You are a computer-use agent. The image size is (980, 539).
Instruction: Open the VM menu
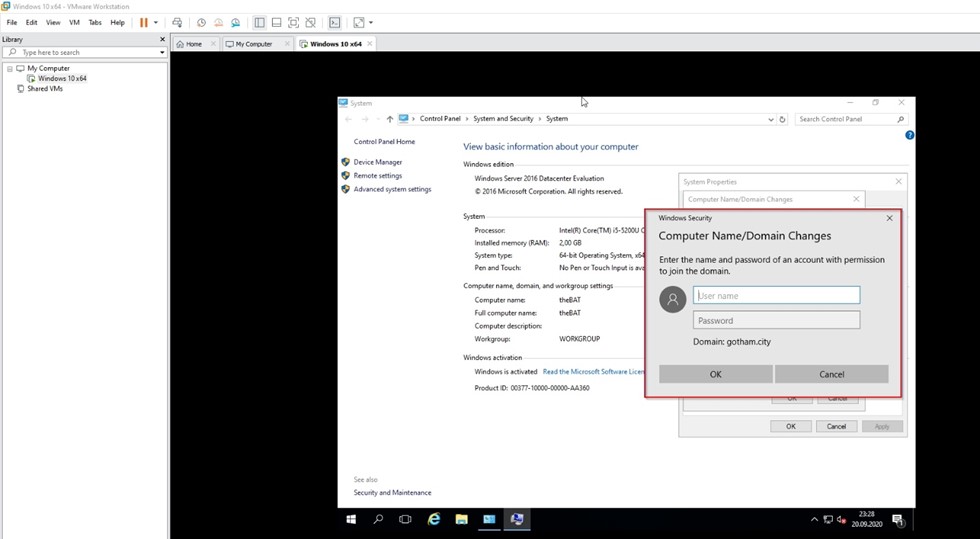tap(74, 23)
